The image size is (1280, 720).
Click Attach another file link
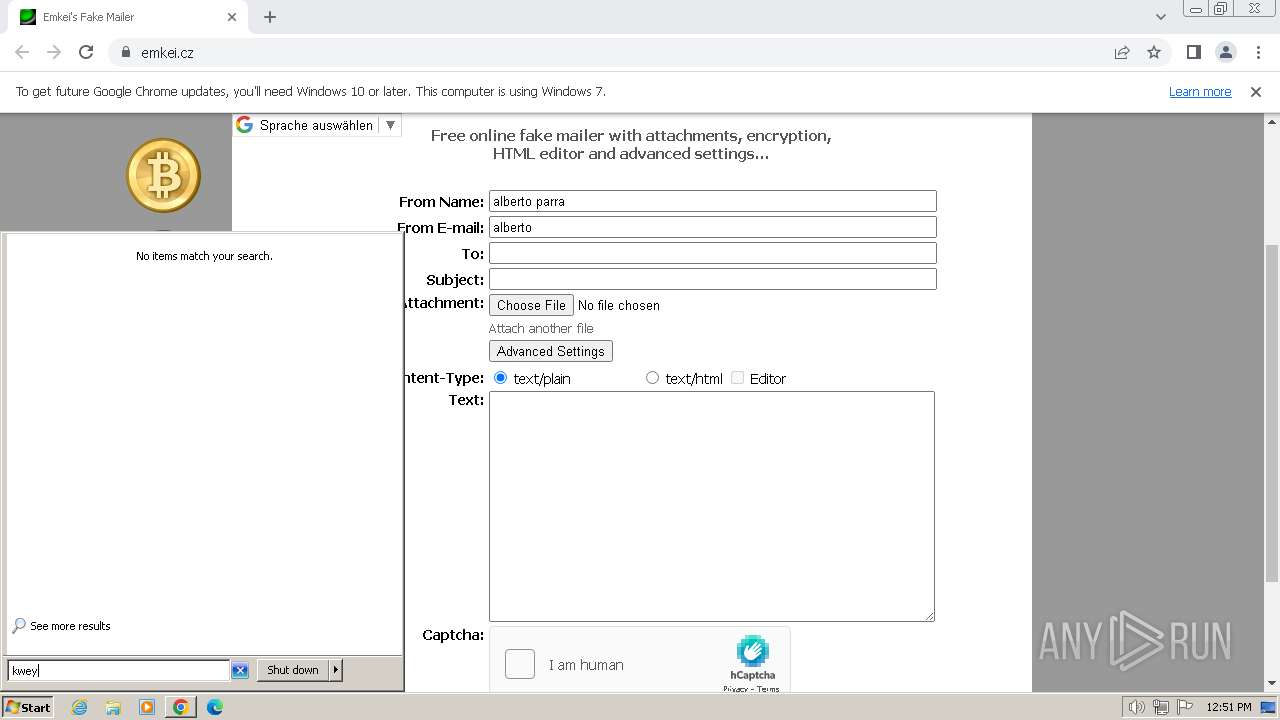click(x=541, y=328)
